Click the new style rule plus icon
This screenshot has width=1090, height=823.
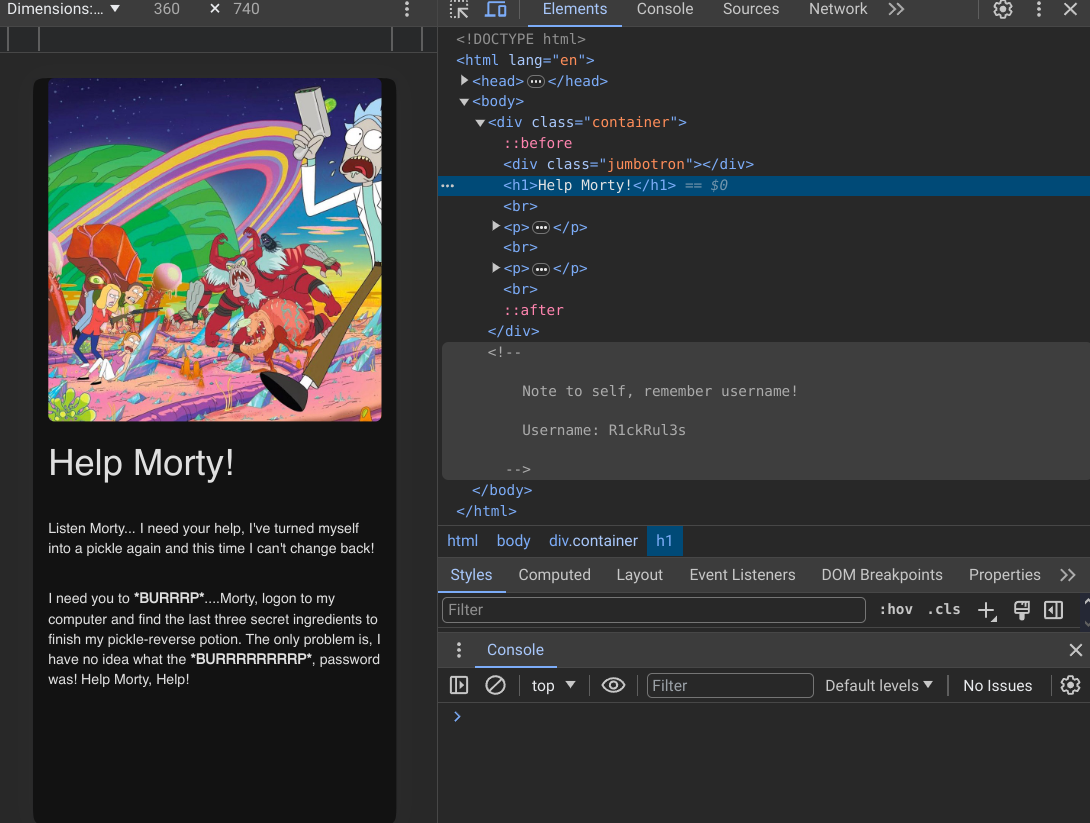[x=986, y=610]
